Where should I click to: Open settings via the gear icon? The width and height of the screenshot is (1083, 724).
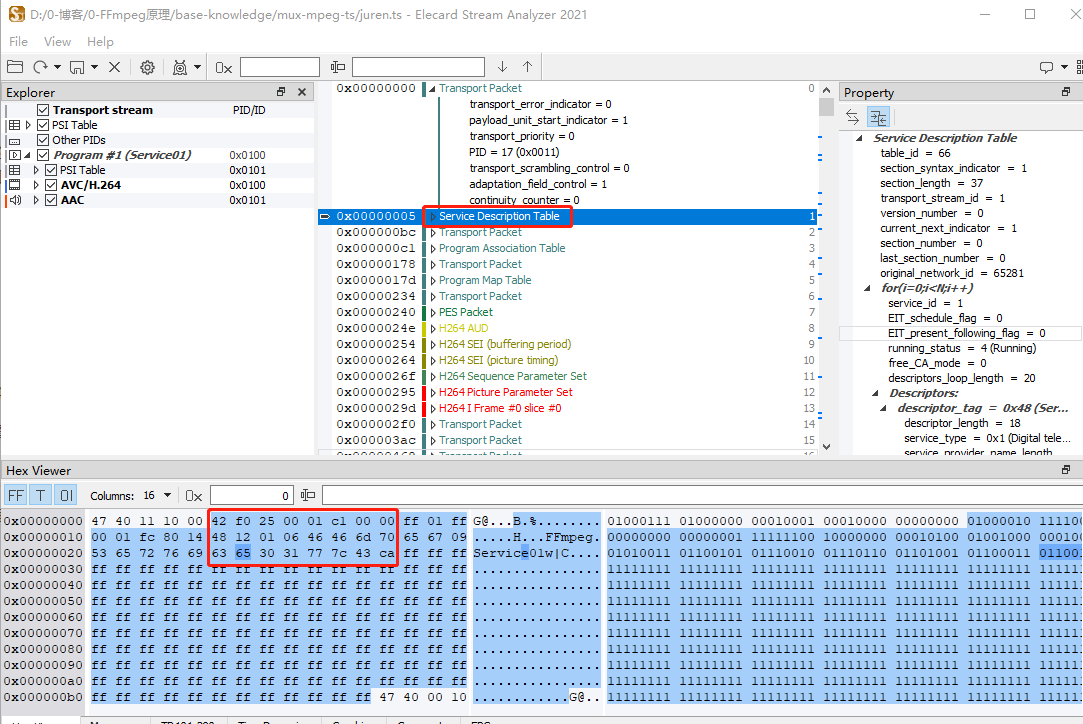pyautogui.click(x=147, y=67)
